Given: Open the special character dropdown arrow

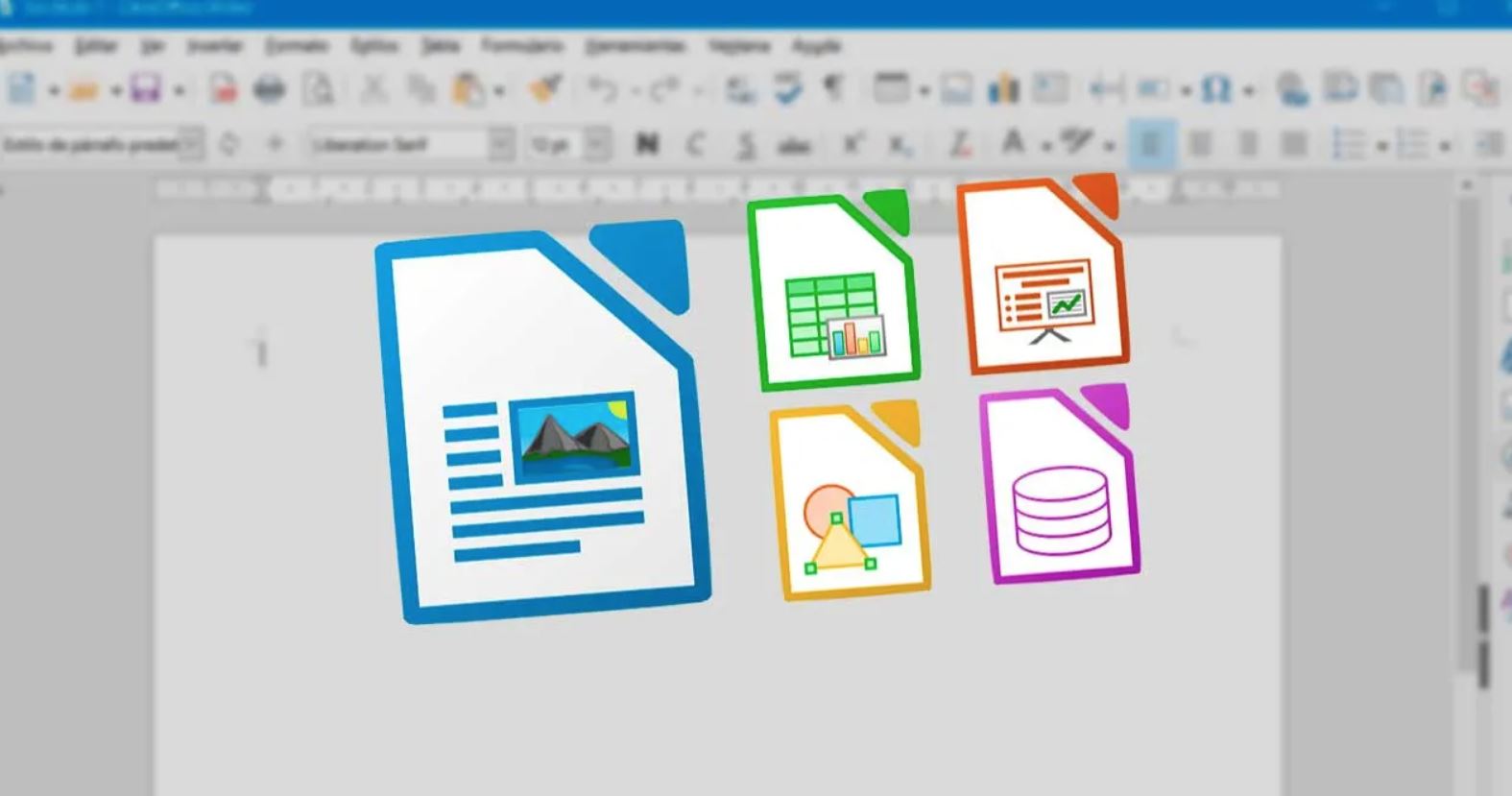Looking at the screenshot, I should coord(1248,92).
